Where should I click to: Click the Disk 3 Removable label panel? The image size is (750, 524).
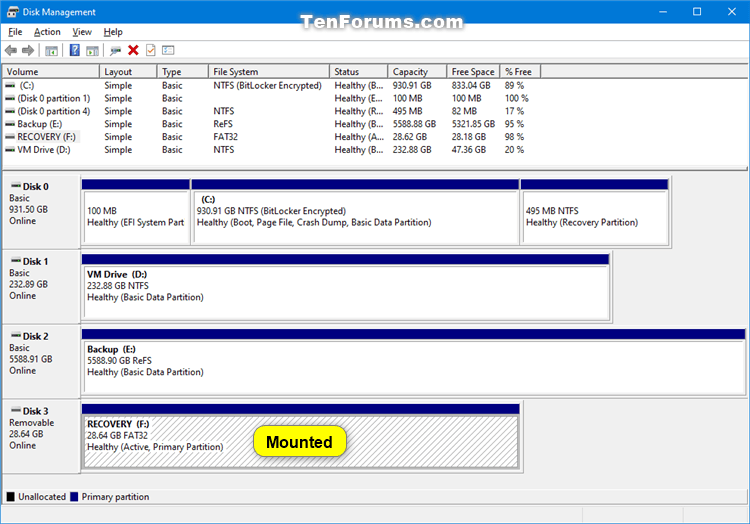41,437
